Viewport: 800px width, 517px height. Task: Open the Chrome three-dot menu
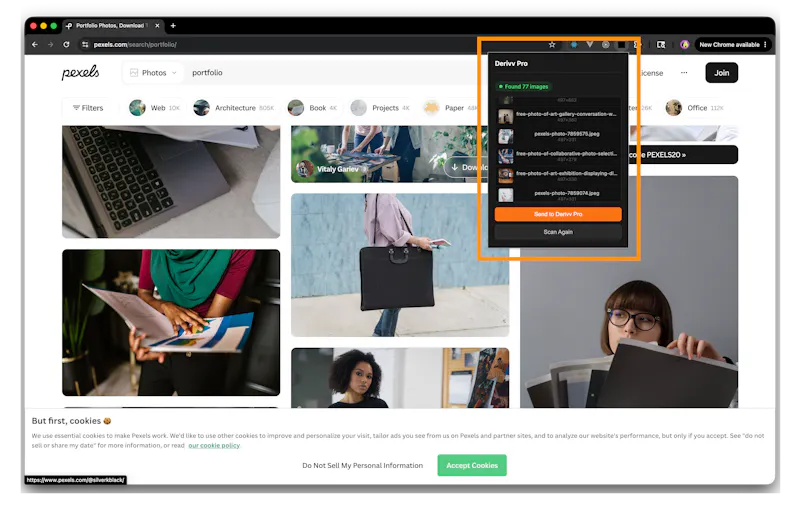tap(765, 44)
